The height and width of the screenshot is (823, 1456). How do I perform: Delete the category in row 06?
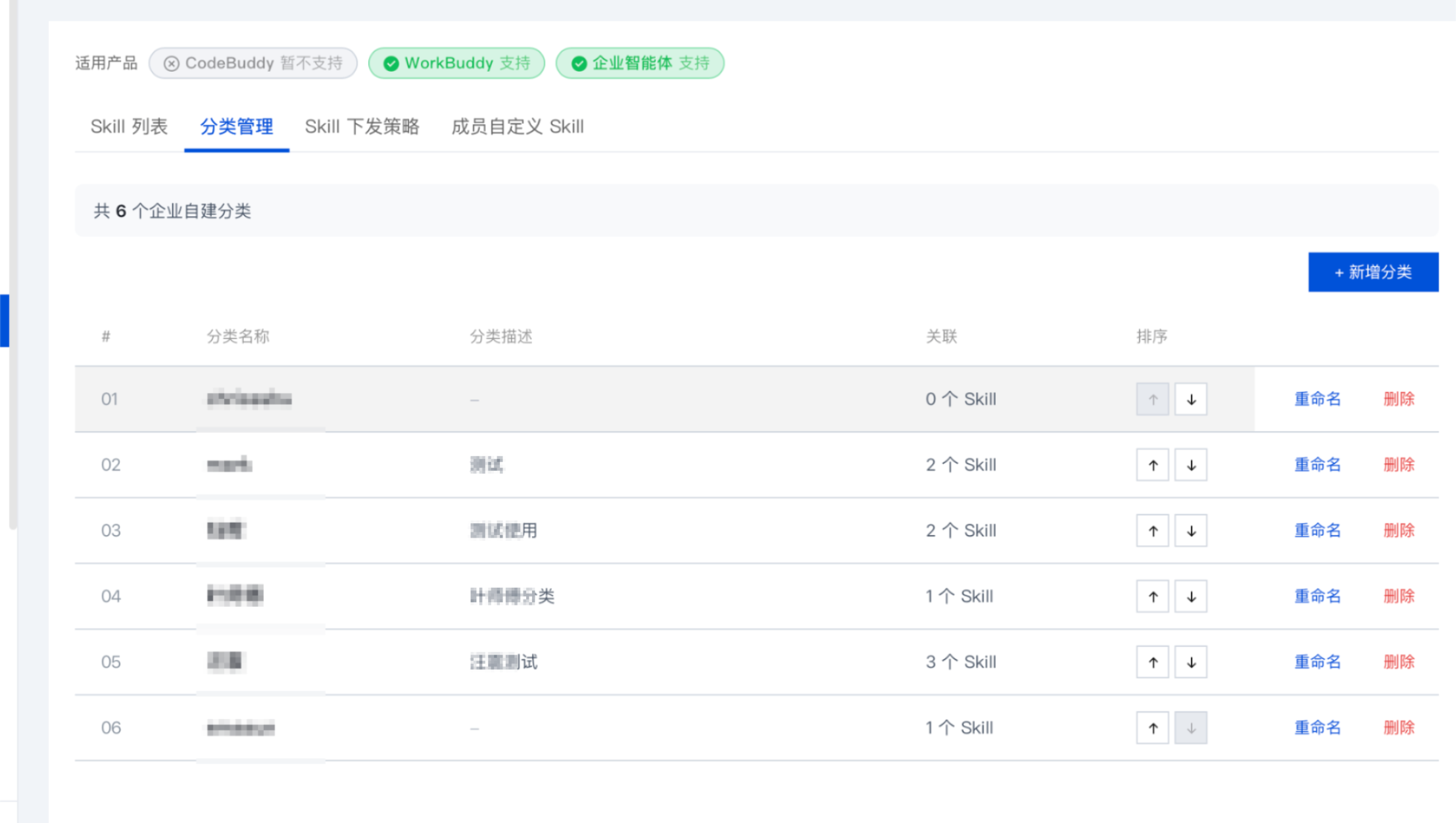pyautogui.click(x=1399, y=728)
